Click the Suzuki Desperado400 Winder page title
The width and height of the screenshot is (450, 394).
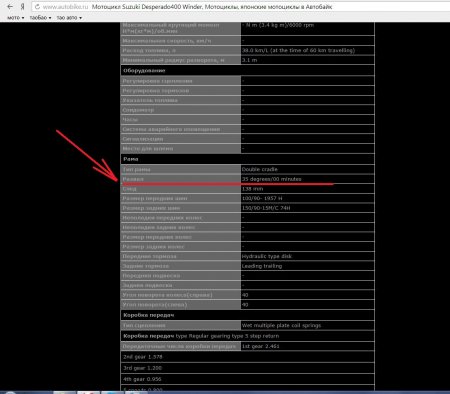pos(212,7)
